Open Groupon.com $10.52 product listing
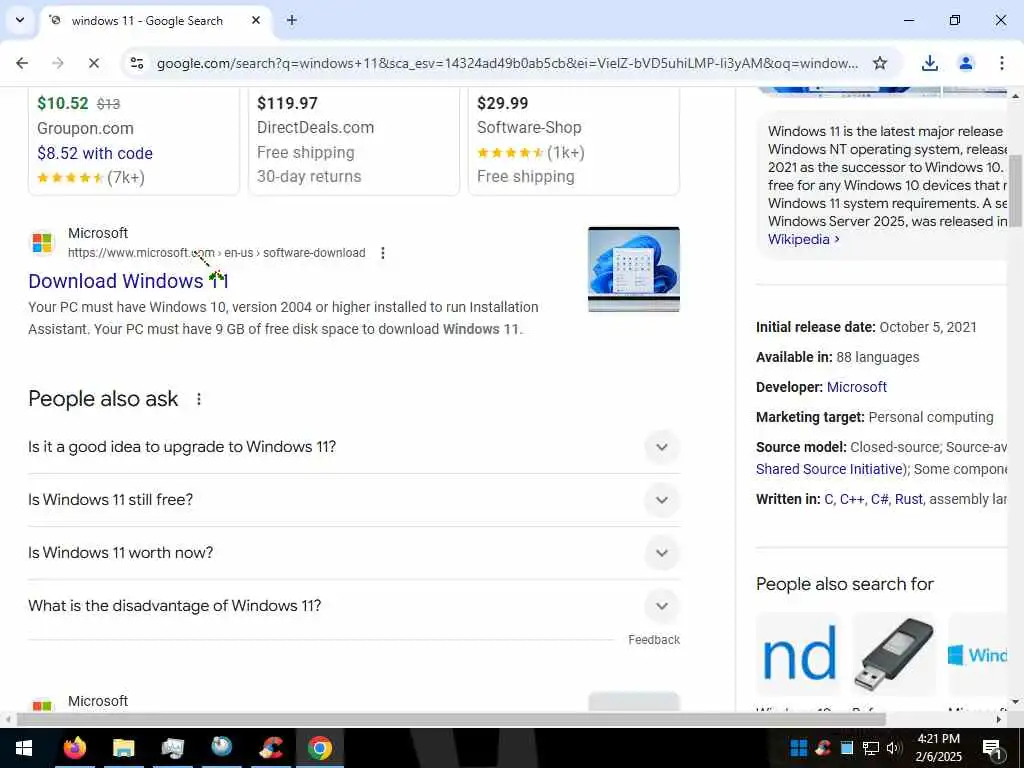Viewport: 1024px width, 768px height. (134, 140)
